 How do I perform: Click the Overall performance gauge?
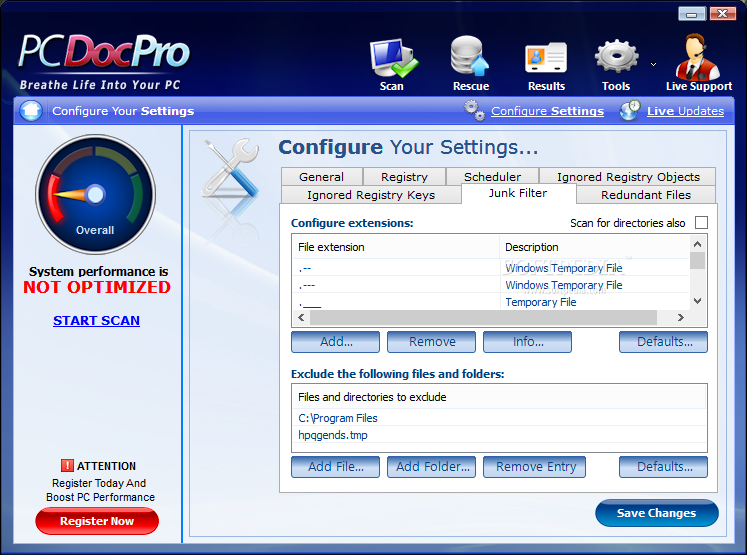tap(95, 194)
